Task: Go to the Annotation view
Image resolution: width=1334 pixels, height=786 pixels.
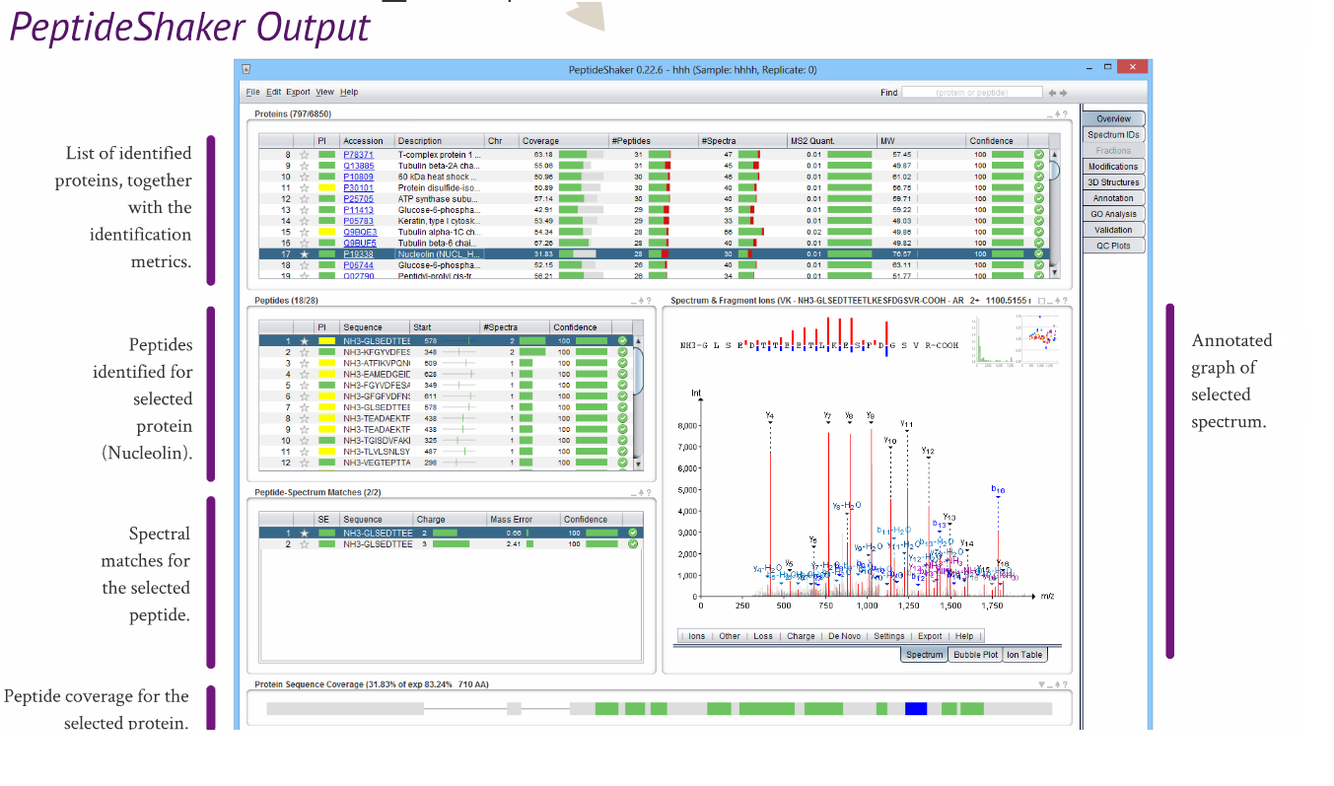Action: click(1113, 198)
